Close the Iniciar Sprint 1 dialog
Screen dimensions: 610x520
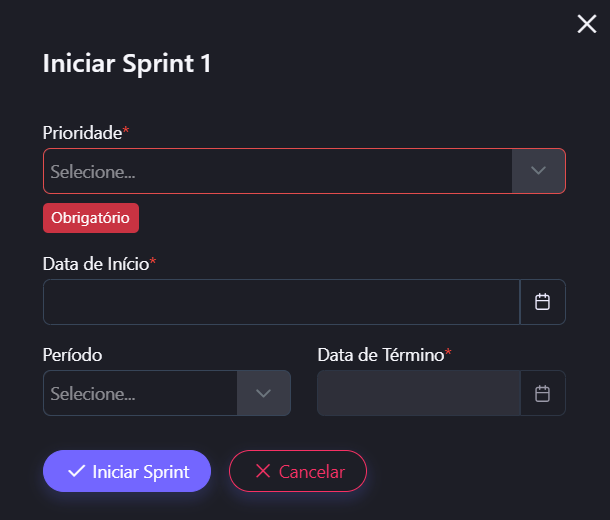[587, 24]
